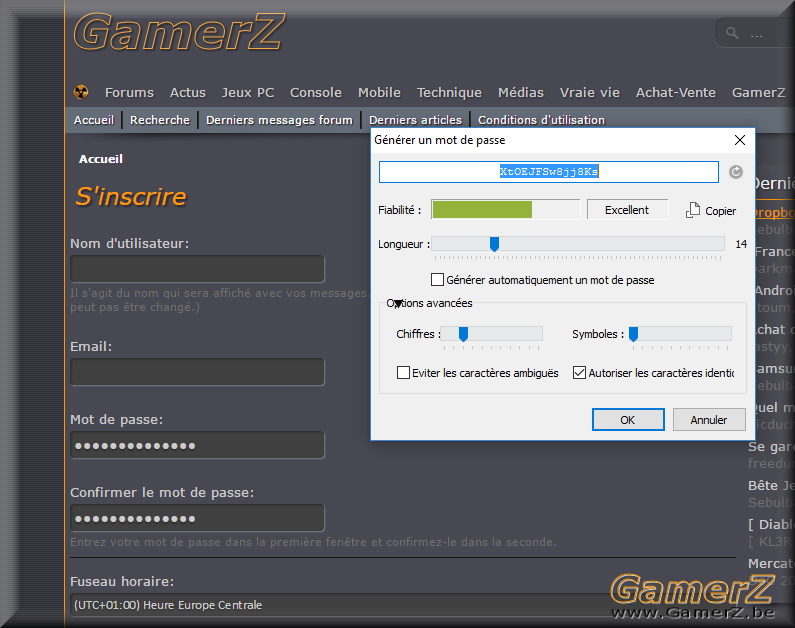Click the length value 14
This screenshot has width=795, height=628.
click(x=741, y=244)
